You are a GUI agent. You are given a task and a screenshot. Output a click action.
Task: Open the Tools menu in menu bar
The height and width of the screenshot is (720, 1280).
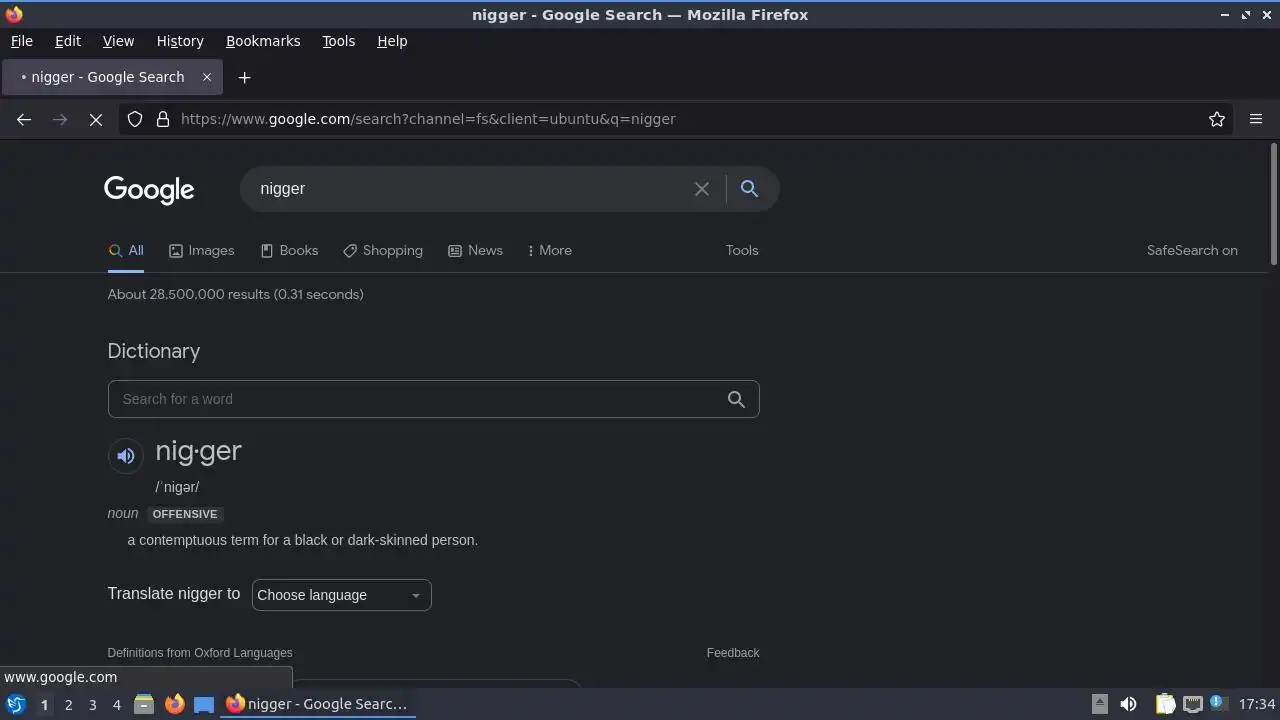point(338,41)
